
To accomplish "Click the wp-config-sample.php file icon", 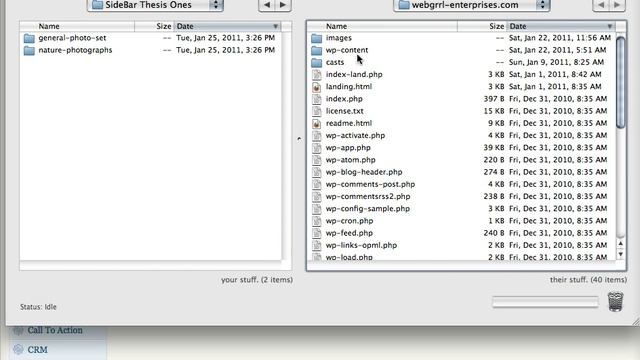I will pos(316,209).
